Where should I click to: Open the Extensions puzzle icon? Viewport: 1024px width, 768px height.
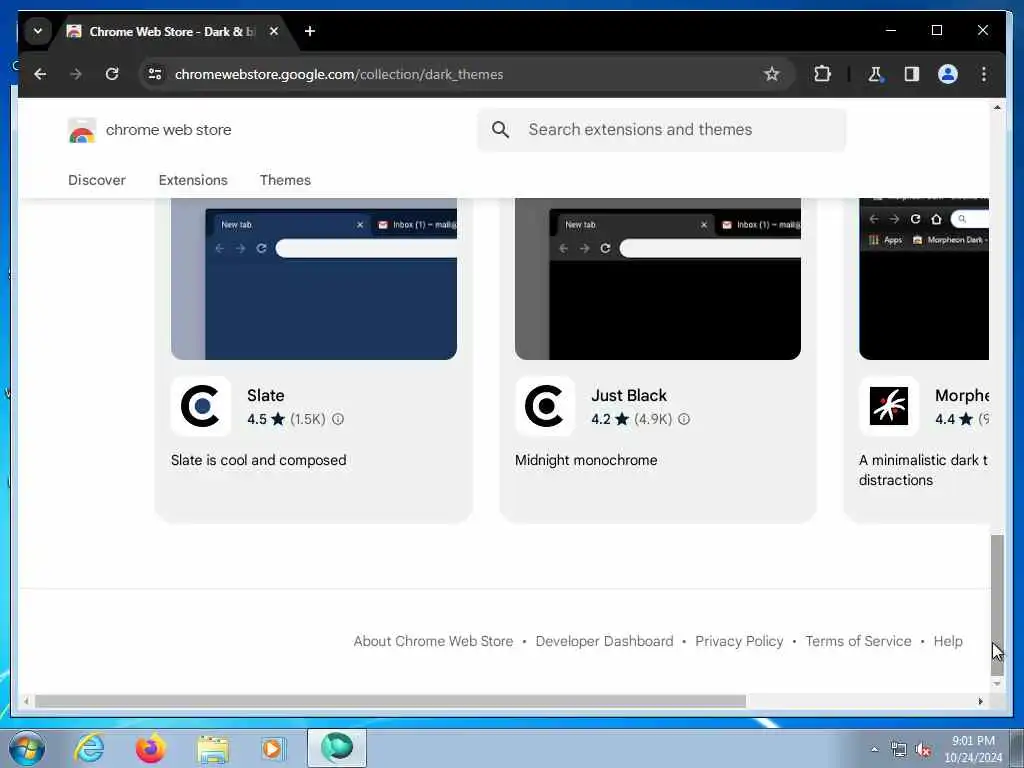point(822,74)
